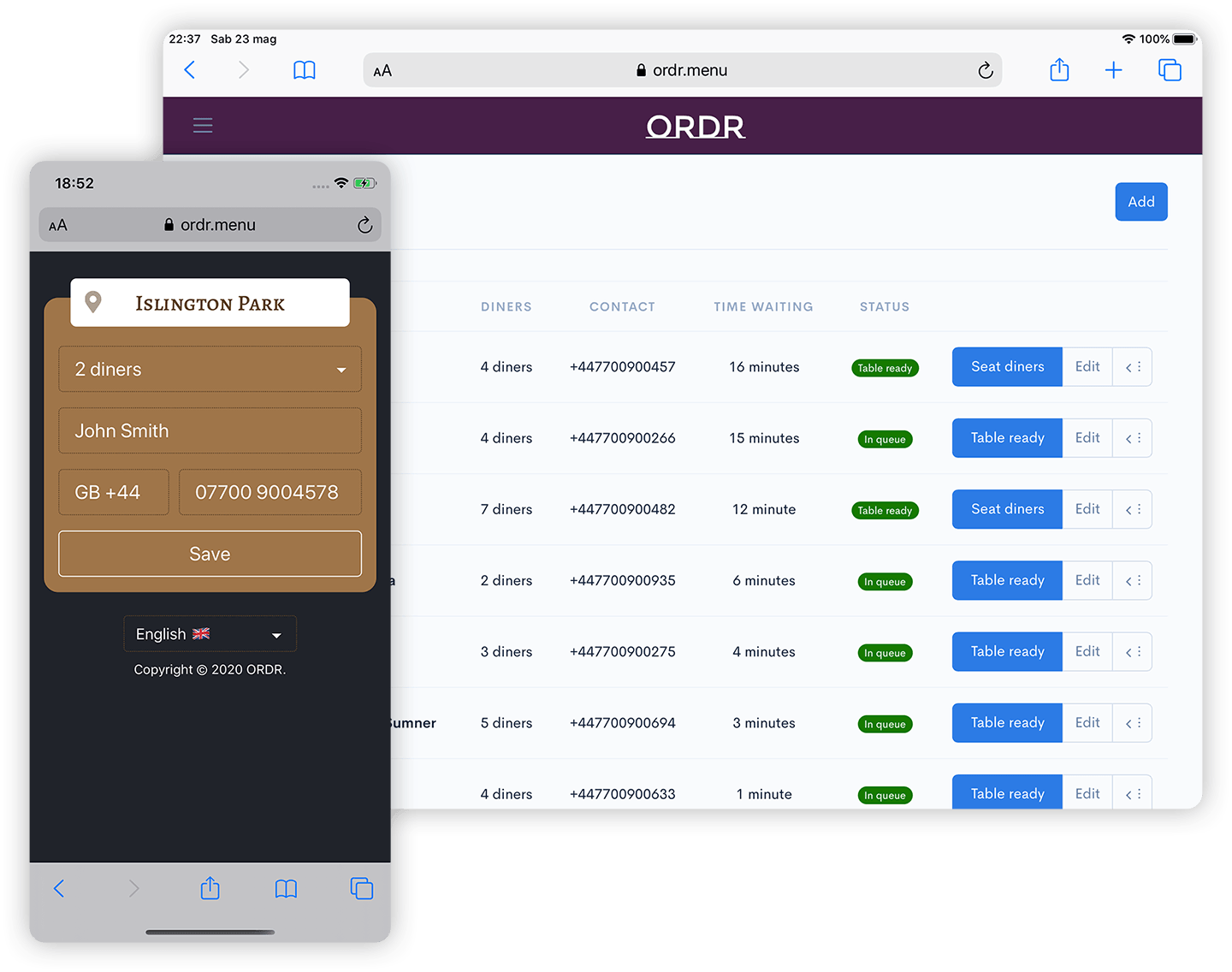The width and height of the screenshot is (1232, 972).
Task: Click the STATUS column header
Action: tap(885, 306)
